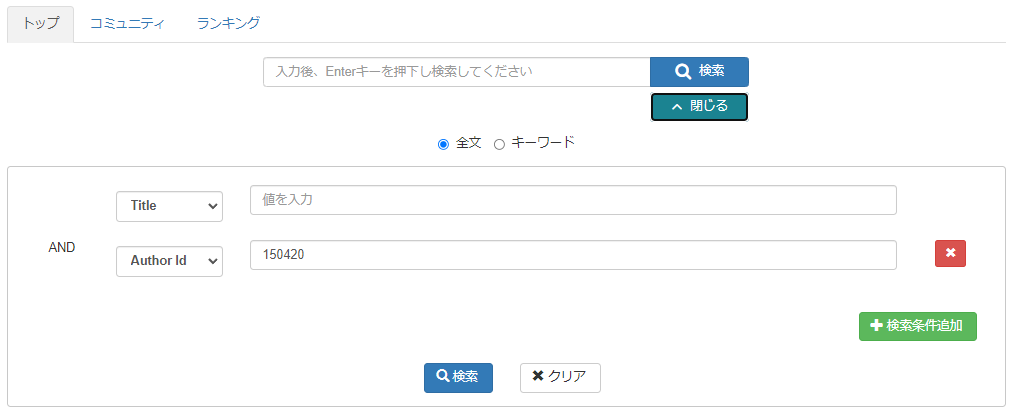Image resolution: width=1018 pixels, height=414 pixels.
Task: Click the 全文 label text
Action: (x=469, y=143)
